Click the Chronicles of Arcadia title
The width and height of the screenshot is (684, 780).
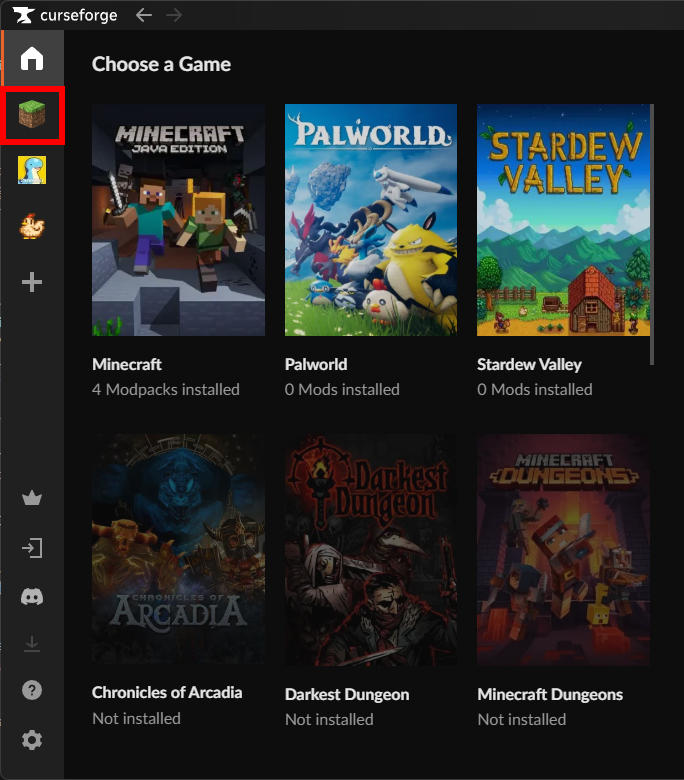tap(167, 692)
